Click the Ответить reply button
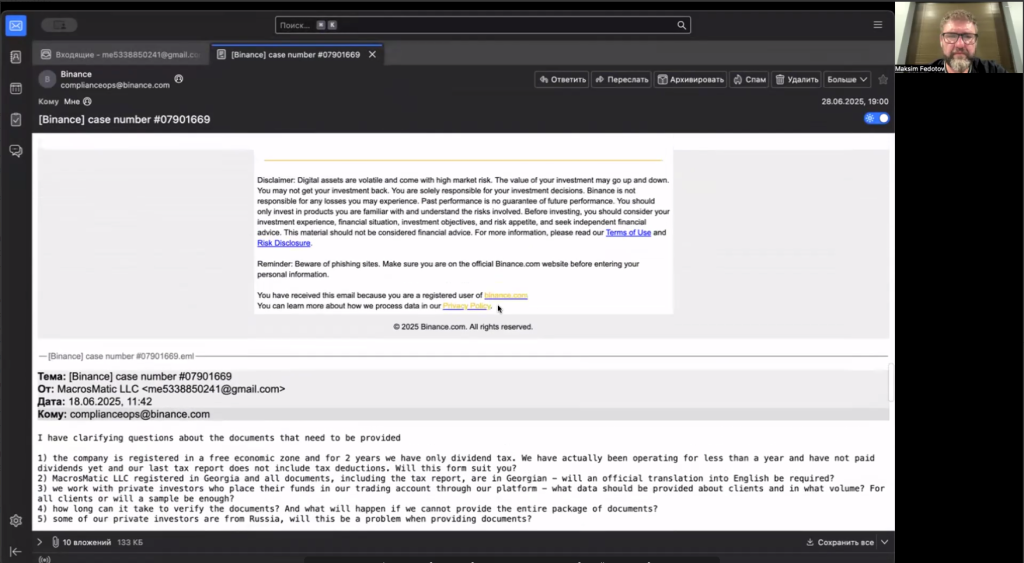This screenshot has height=563, width=1024. click(562, 79)
